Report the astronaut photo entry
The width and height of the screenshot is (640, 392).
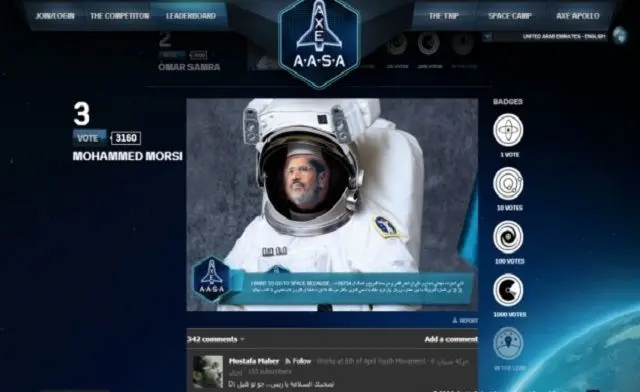pos(465,321)
